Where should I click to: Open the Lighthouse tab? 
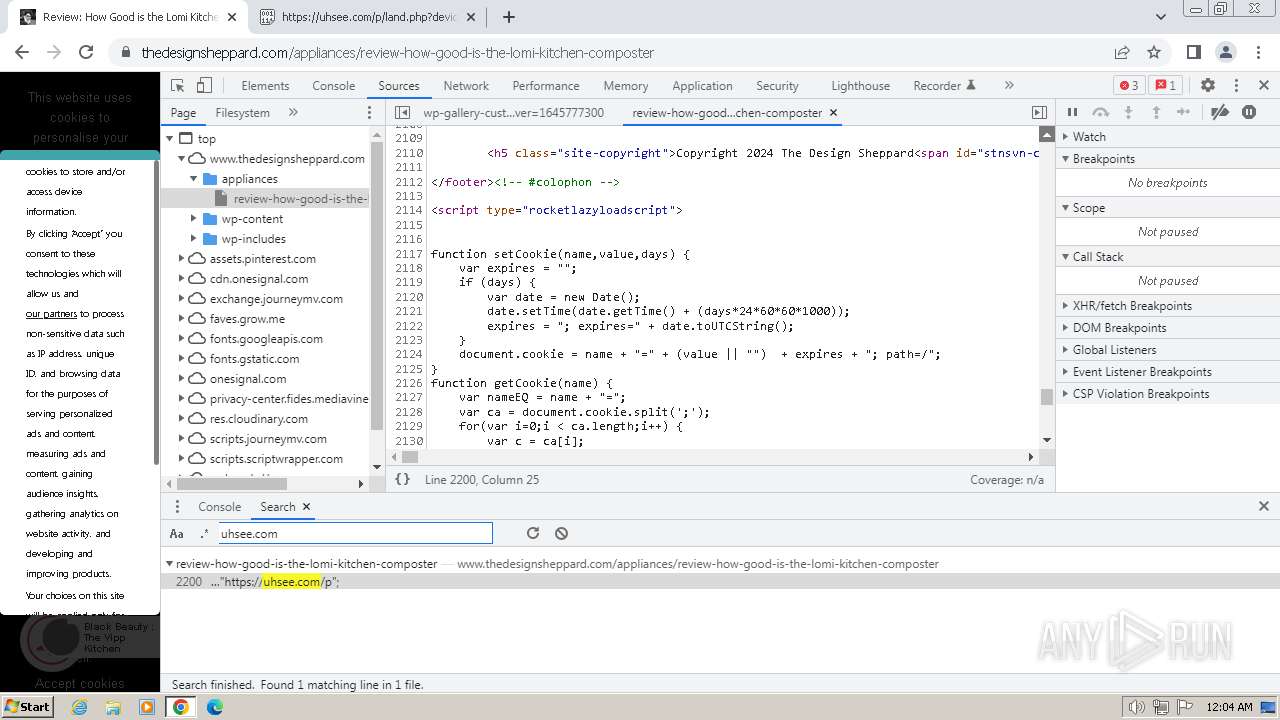[x=860, y=86]
